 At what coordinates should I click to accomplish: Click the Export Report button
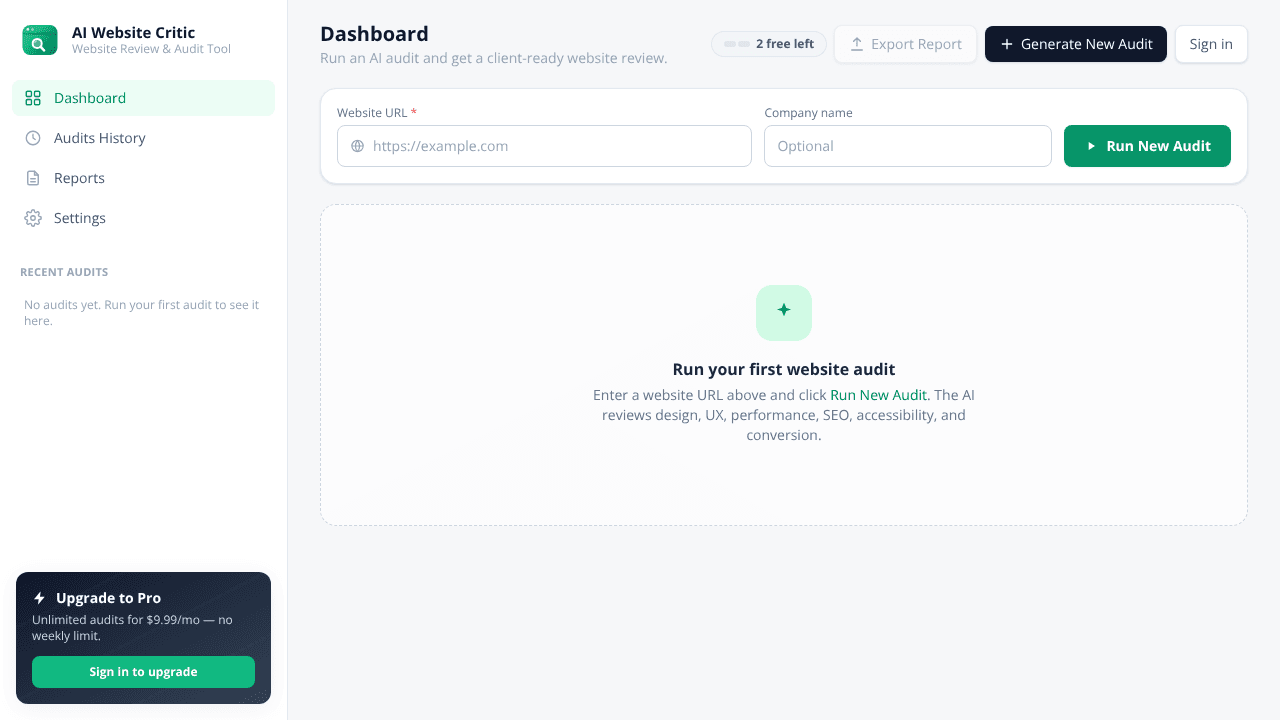pyautogui.click(x=905, y=44)
